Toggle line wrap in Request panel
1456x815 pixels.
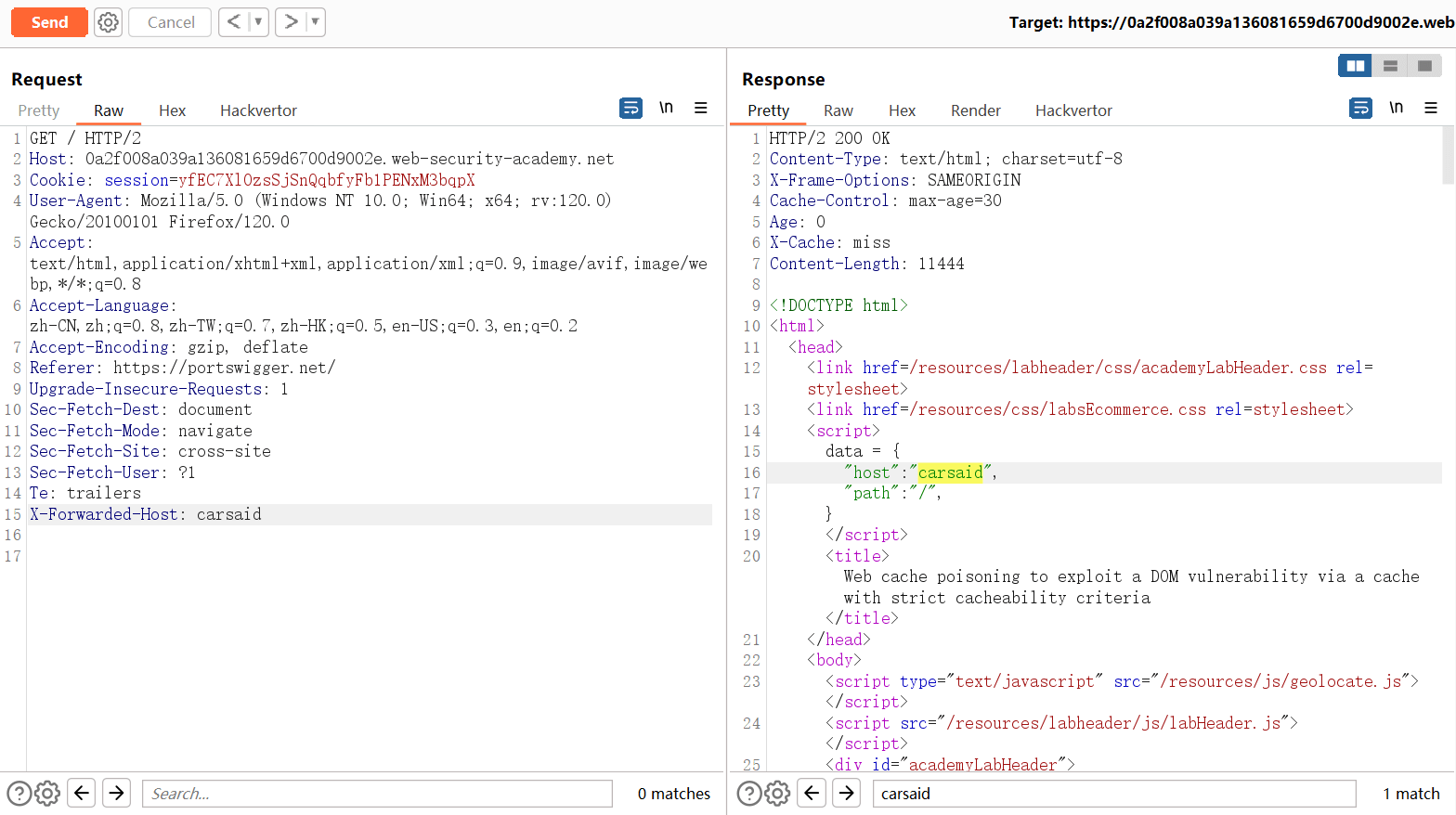(x=630, y=109)
